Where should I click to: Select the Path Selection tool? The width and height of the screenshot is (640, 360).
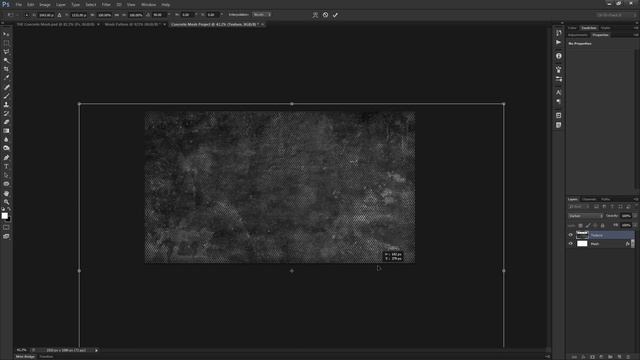click(x=6, y=175)
